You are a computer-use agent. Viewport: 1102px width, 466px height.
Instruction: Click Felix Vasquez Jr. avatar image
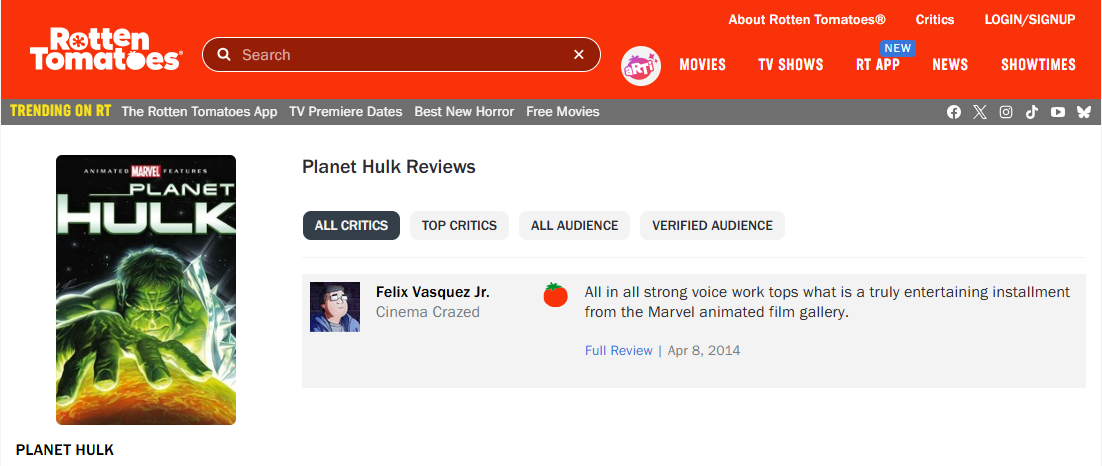[335, 307]
